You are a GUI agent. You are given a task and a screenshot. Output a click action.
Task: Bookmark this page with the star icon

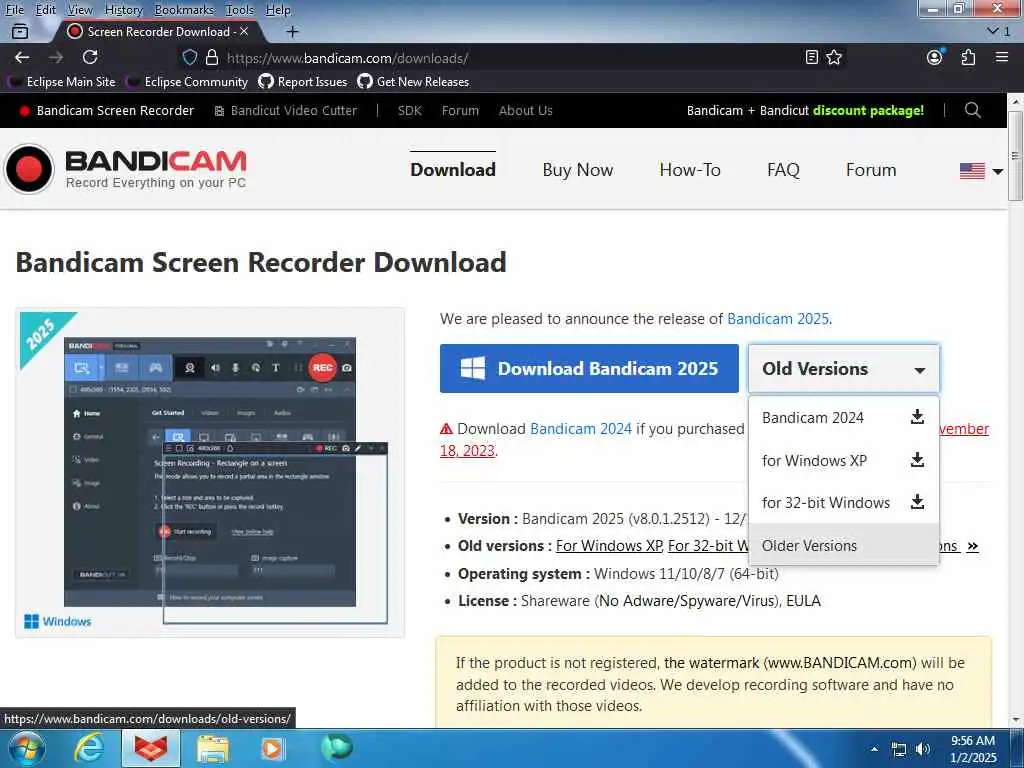click(834, 57)
